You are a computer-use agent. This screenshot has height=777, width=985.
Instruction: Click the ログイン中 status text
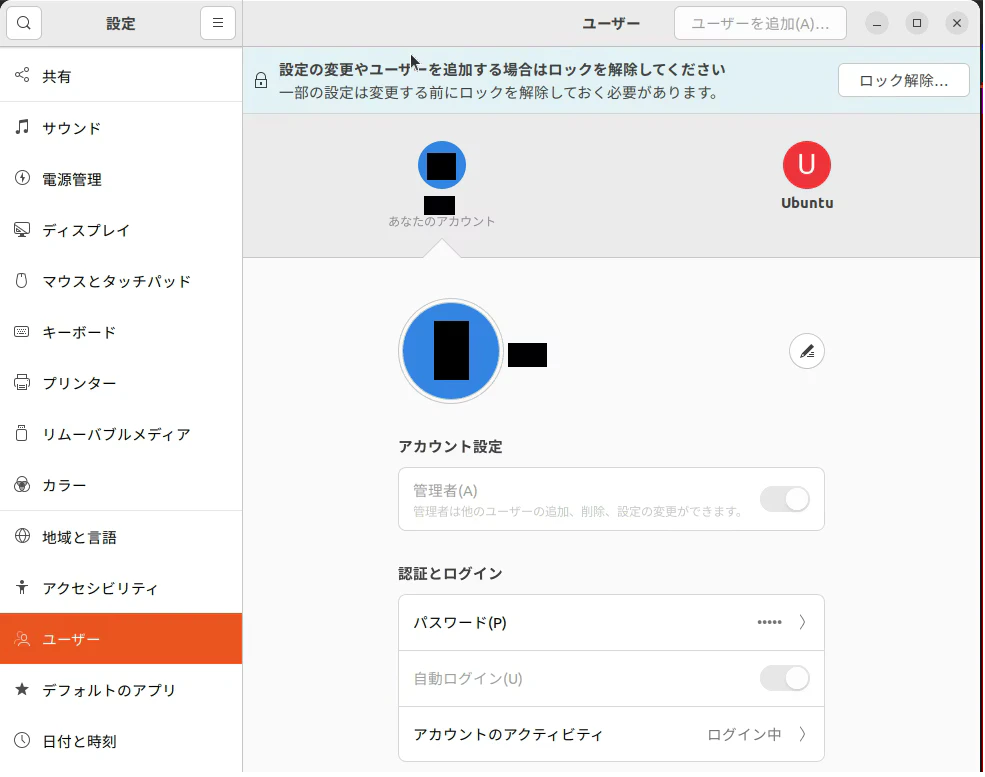744,734
